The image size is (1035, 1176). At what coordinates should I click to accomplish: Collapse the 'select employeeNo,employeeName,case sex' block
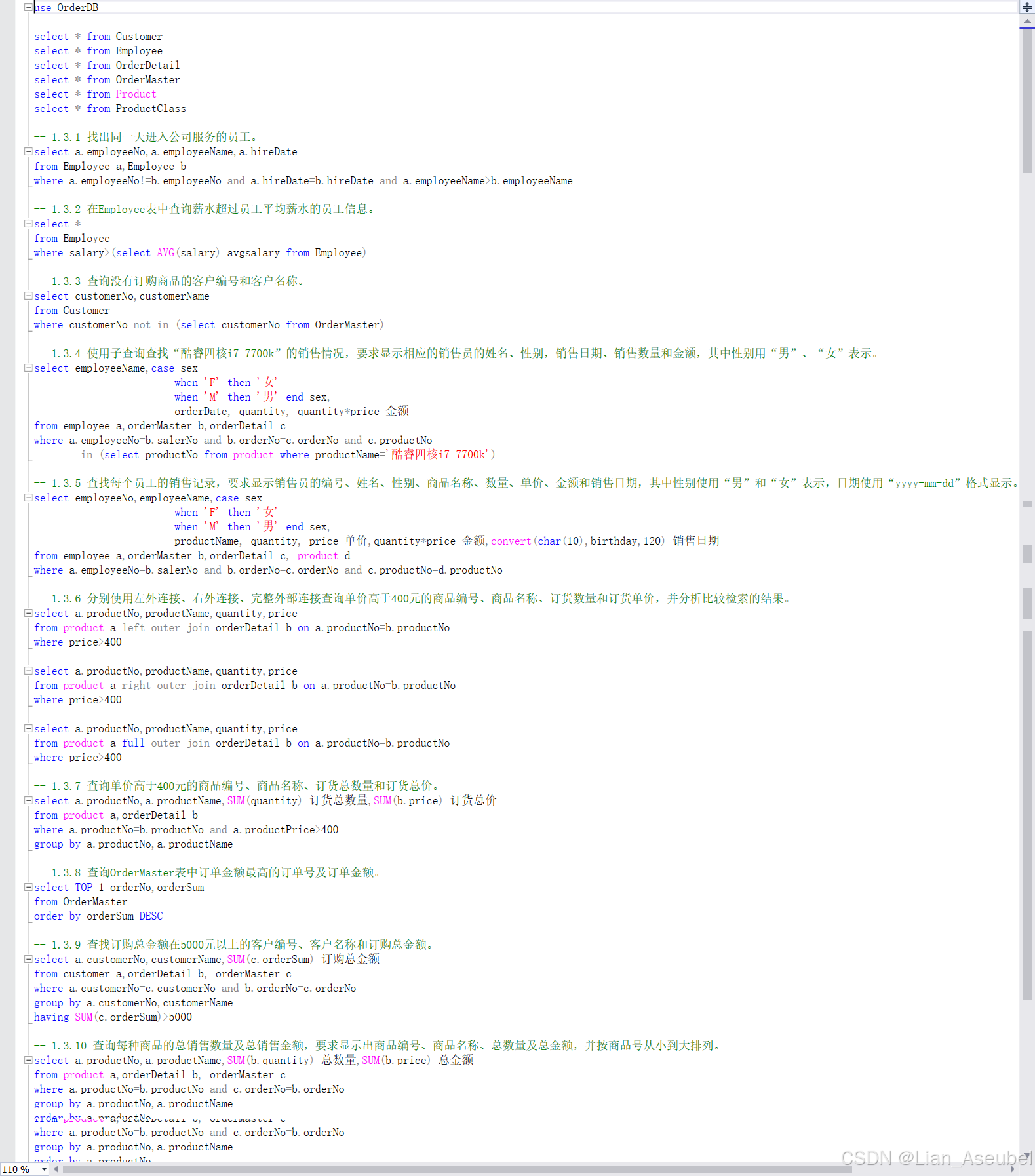tap(28, 498)
